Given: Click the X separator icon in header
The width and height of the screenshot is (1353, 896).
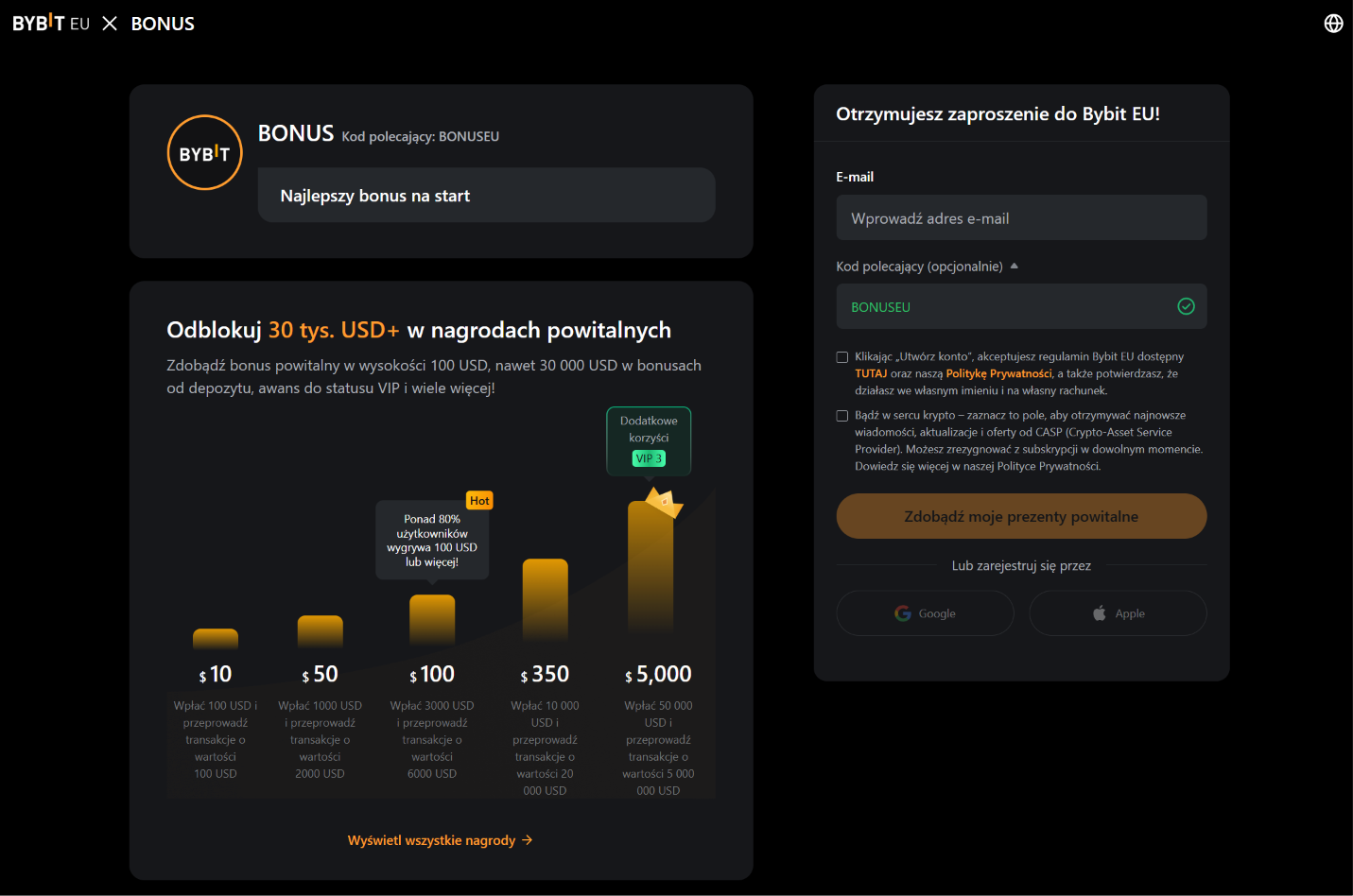Looking at the screenshot, I should tap(110, 24).
